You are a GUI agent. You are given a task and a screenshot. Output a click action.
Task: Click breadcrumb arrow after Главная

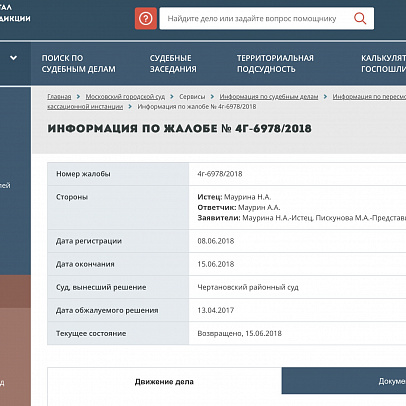[78, 97]
